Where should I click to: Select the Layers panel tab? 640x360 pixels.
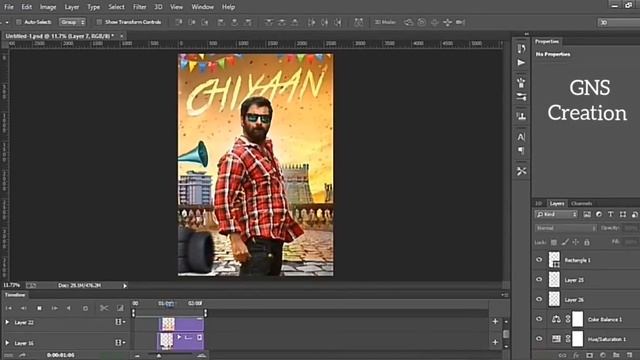pyautogui.click(x=557, y=203)
